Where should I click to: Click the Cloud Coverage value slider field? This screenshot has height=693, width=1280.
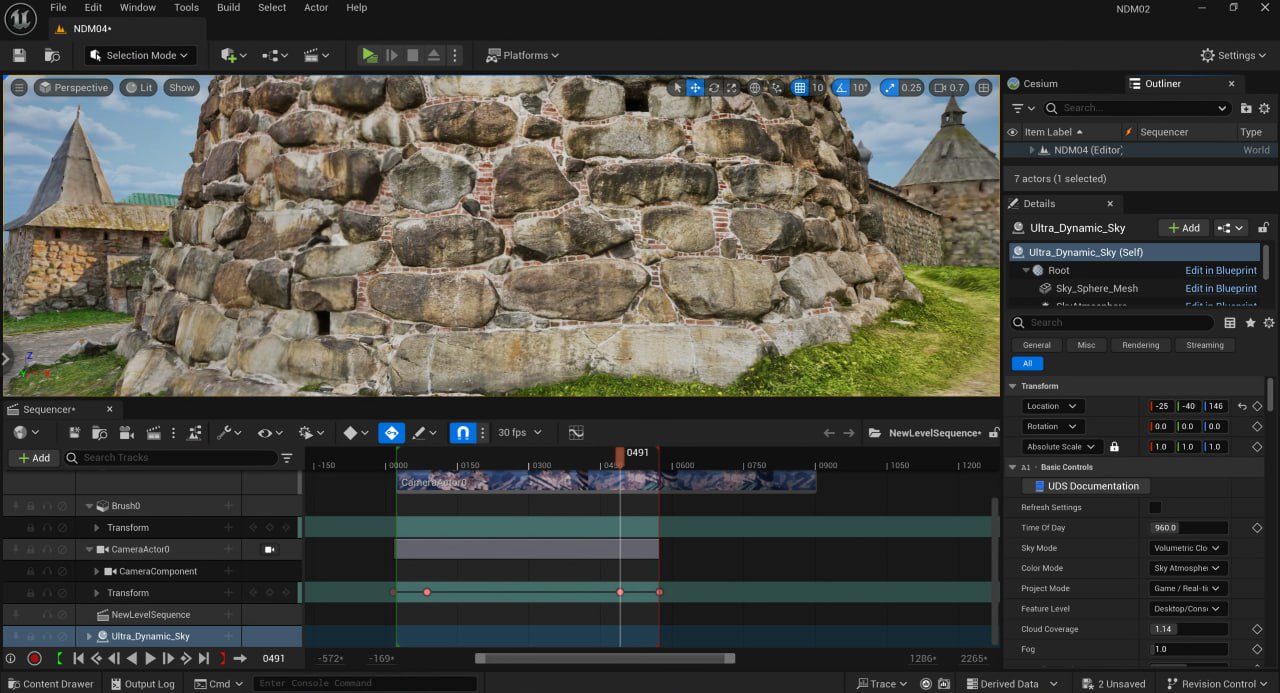click(1188, 629)
